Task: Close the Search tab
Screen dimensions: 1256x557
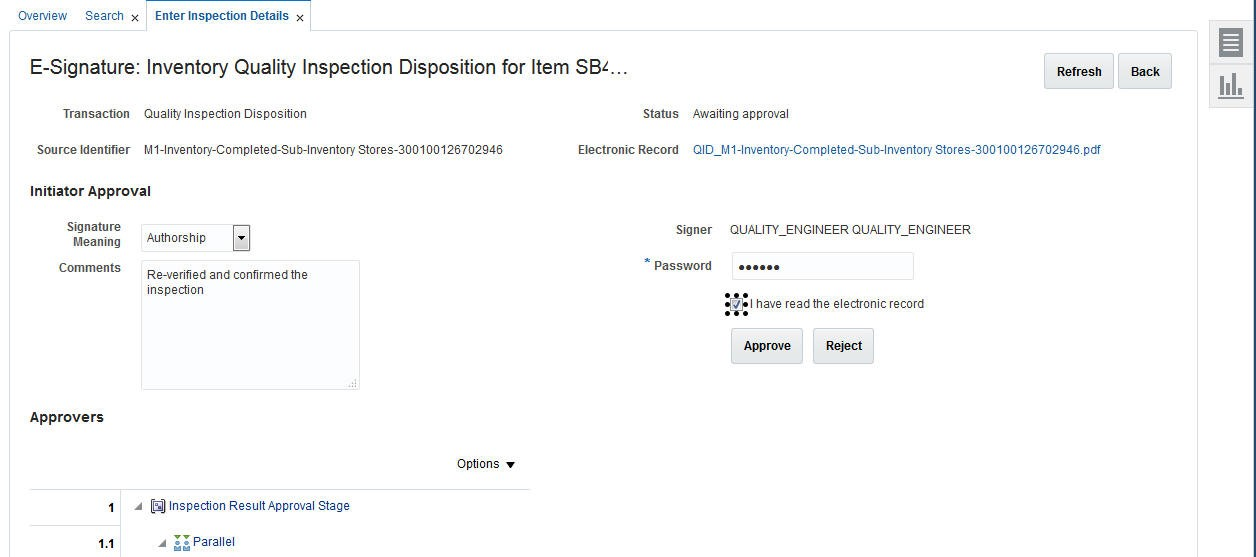Action: coord(135,18)
